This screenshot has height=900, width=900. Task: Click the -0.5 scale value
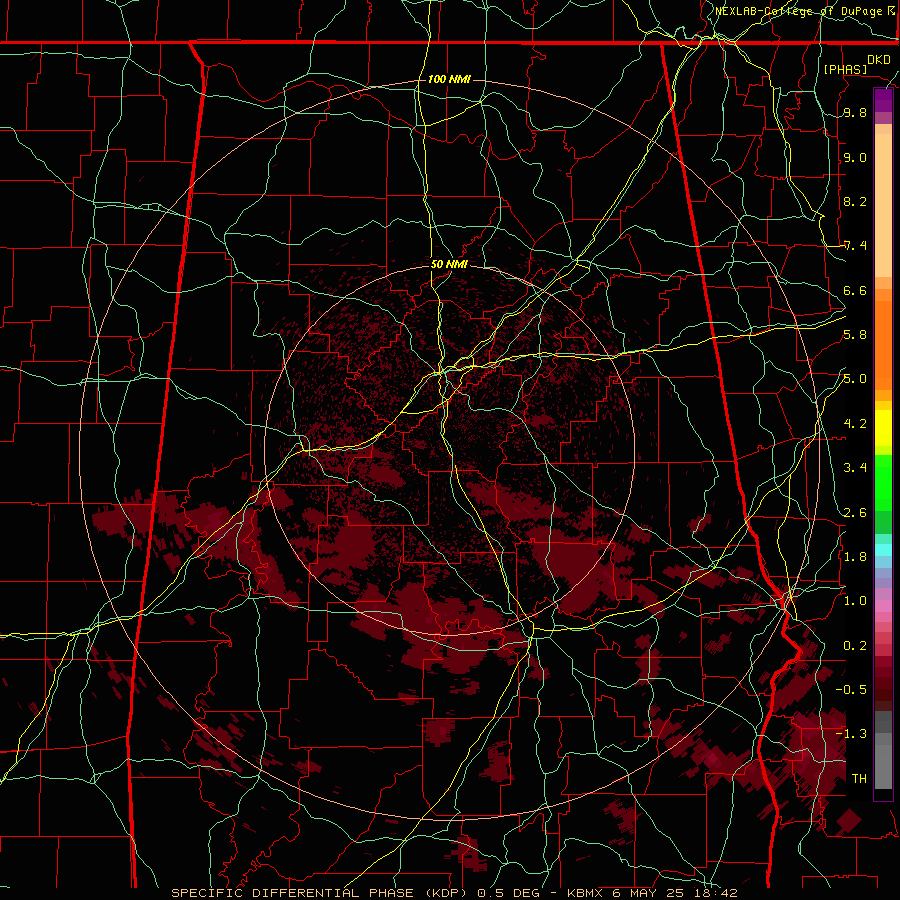point(851,689)
